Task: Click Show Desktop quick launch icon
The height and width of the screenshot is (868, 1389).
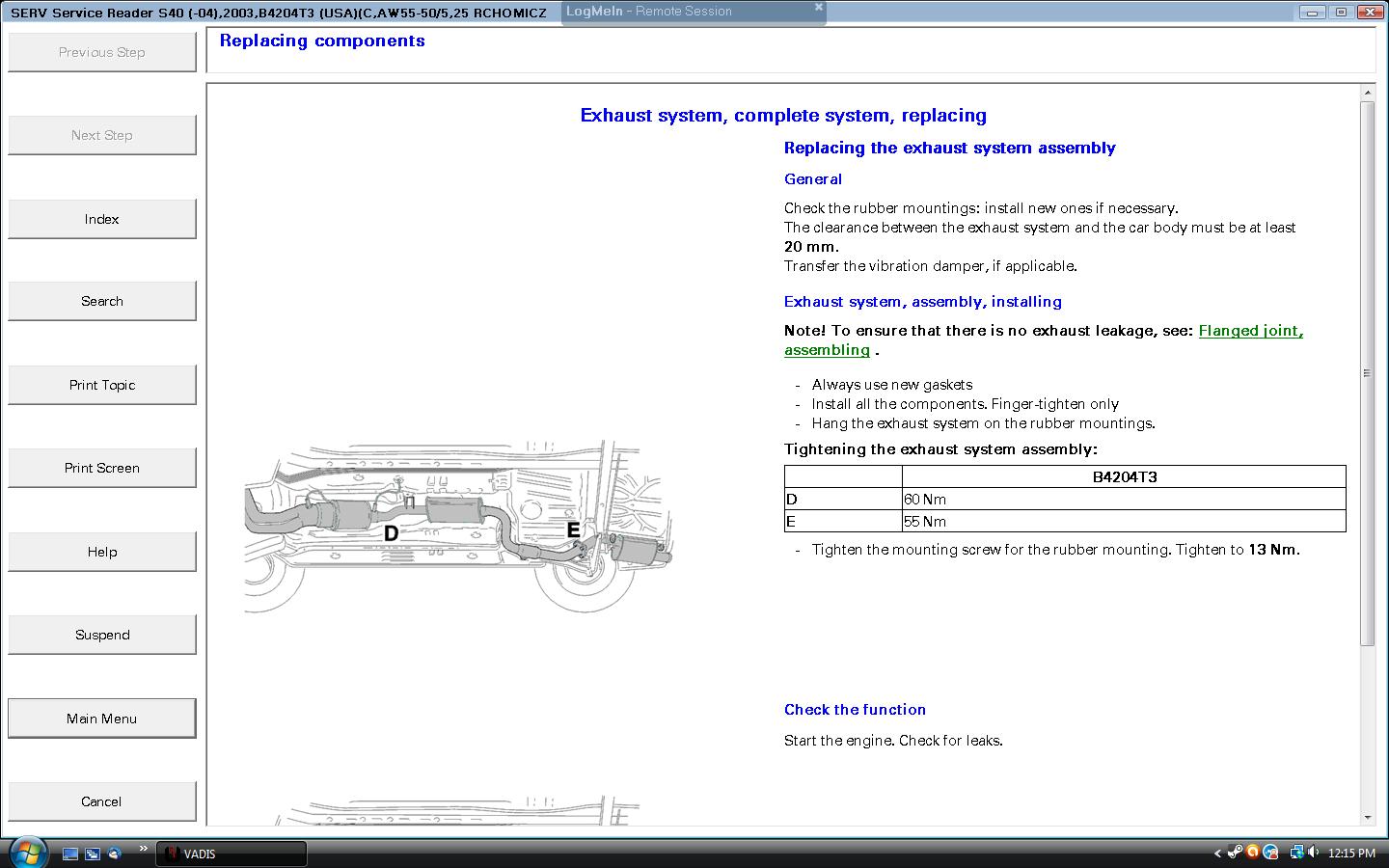Action: click(70, 854)
